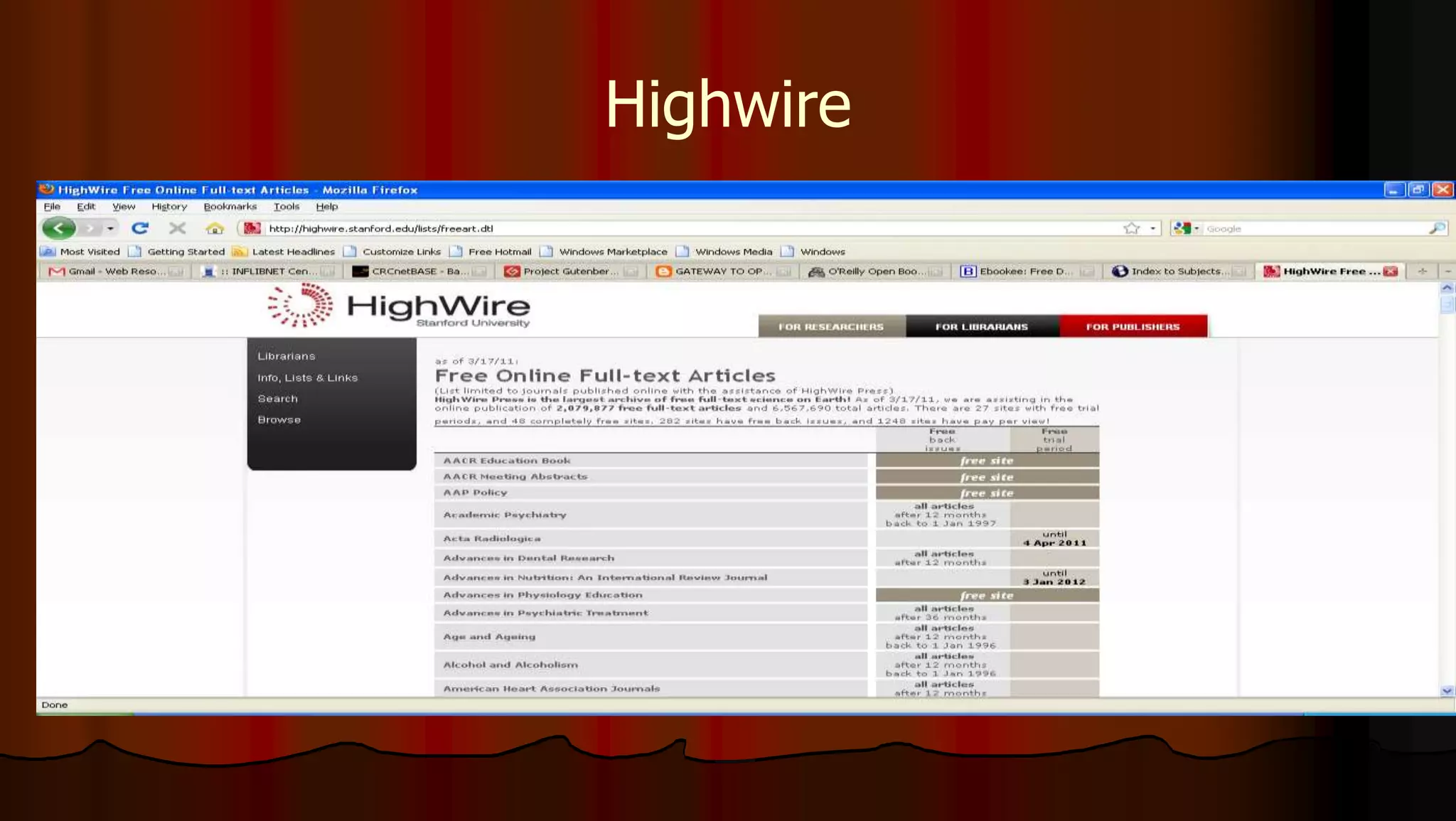
Task: Switch to the INFLIBNET Cen tab
Action: click(x=267, y=272)
